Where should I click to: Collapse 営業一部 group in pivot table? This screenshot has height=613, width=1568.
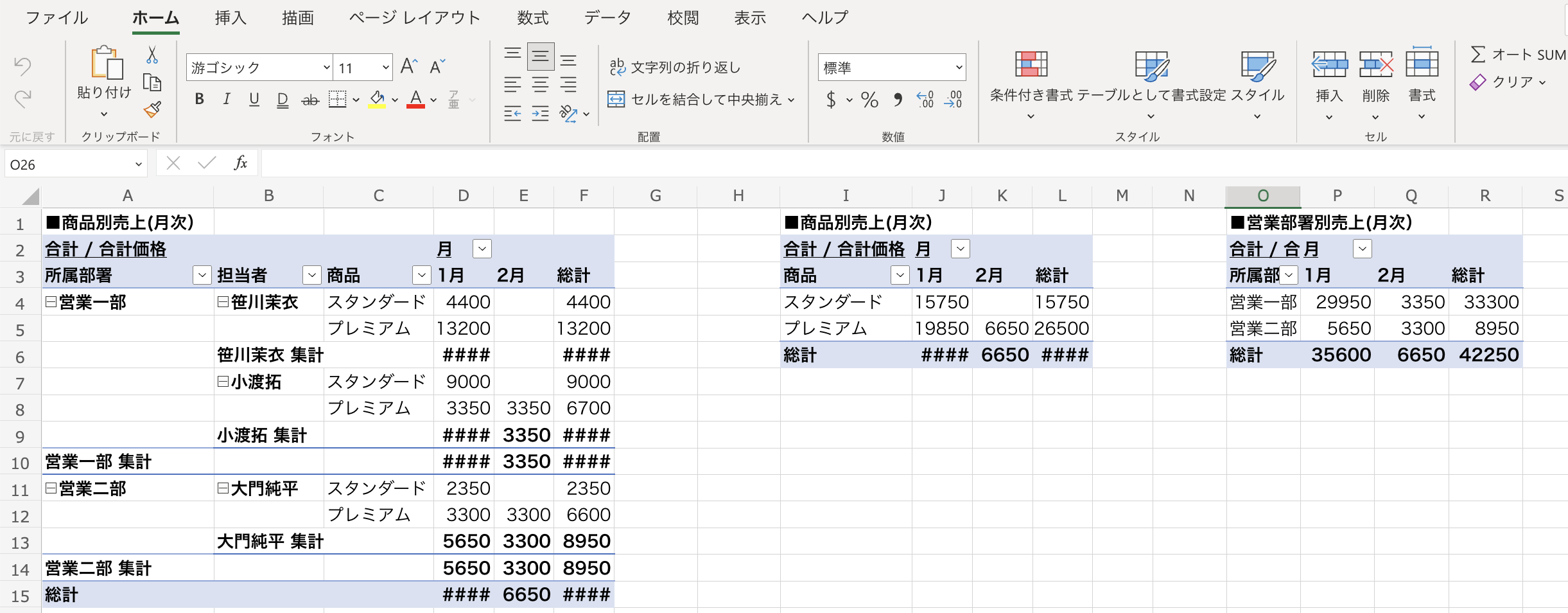[51, 301]
